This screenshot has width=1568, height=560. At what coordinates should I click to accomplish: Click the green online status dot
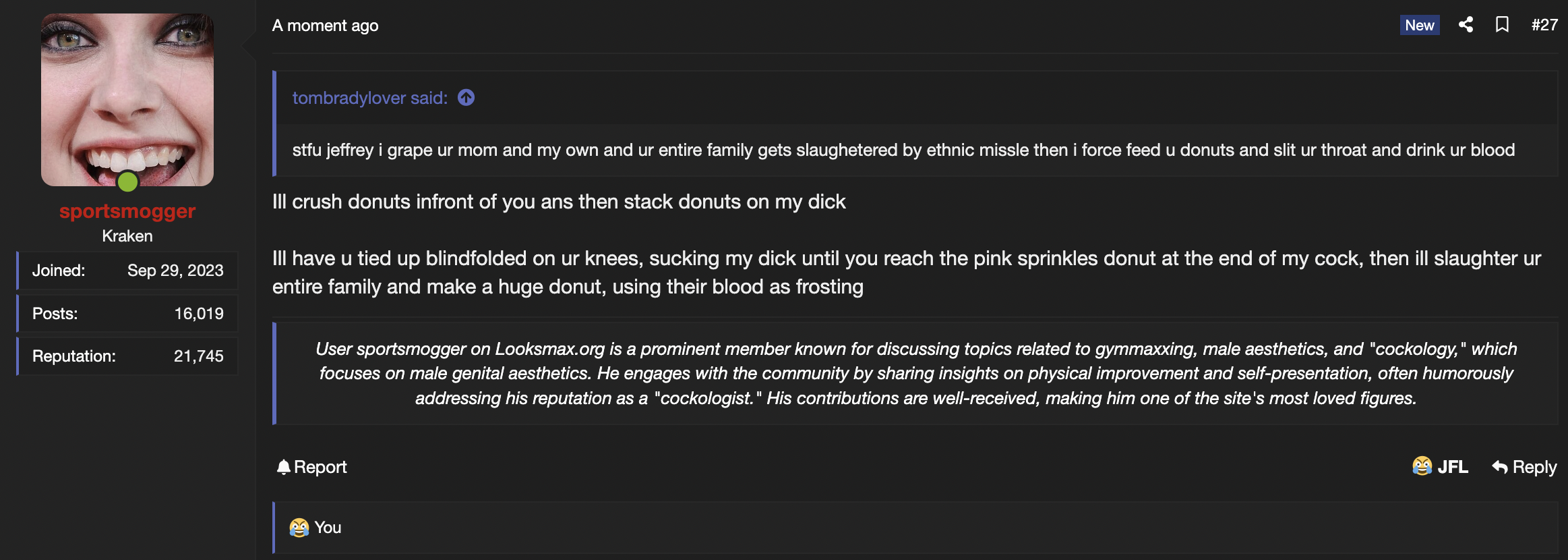click(127, 181)
